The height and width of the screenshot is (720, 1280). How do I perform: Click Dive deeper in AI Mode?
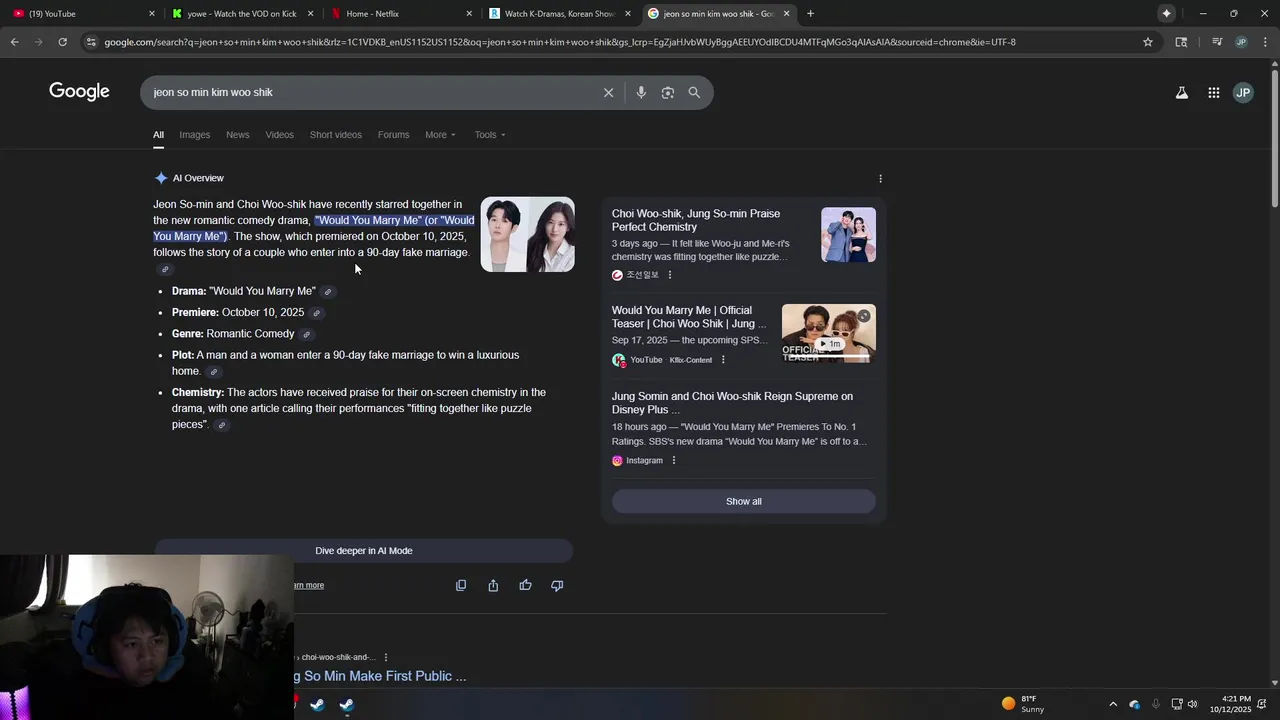[x=364, y=550]
